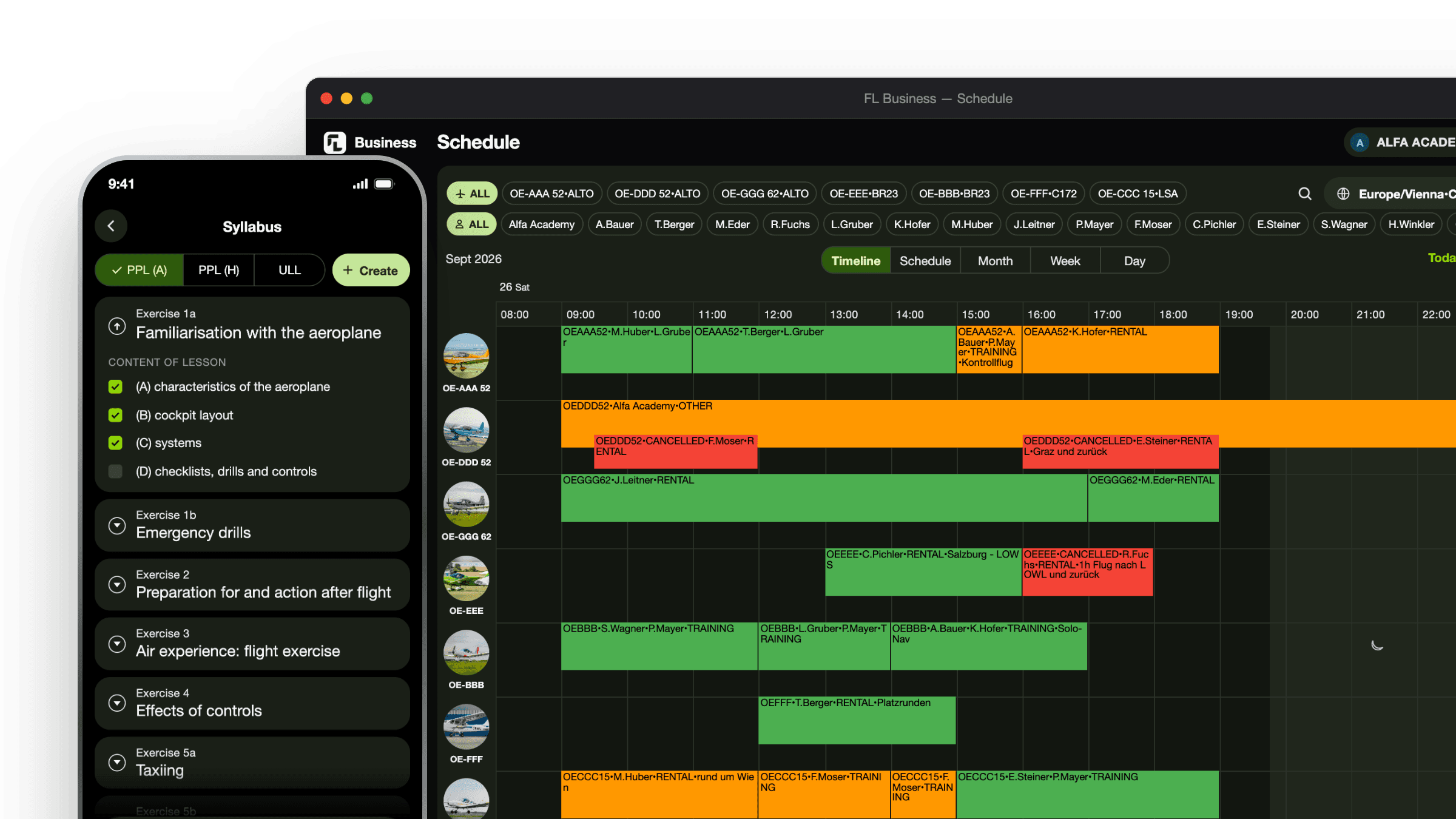Screen dimensions: 1456x819
Task: Click the search magnifier icon in Schedule
Action: click(x=1305, y=194)
